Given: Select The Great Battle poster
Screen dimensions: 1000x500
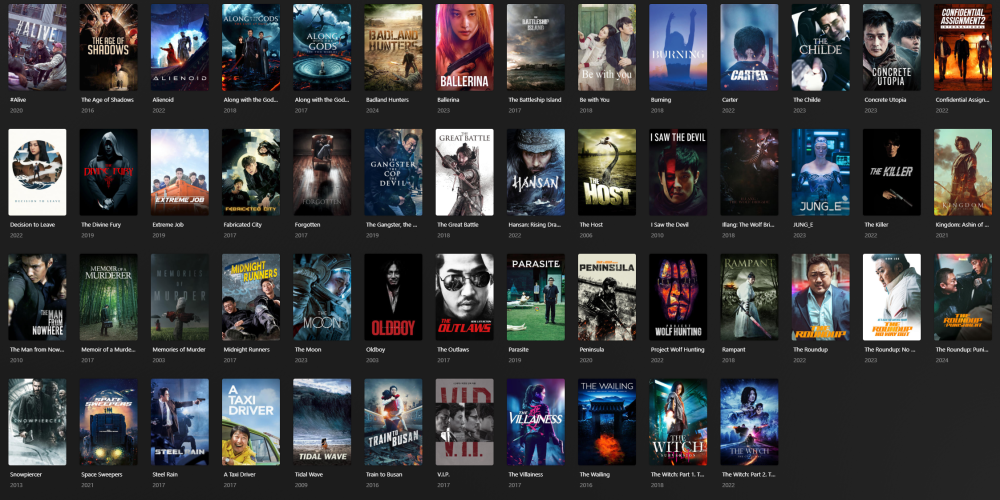Looking at the screenshot, I should 464,172.
